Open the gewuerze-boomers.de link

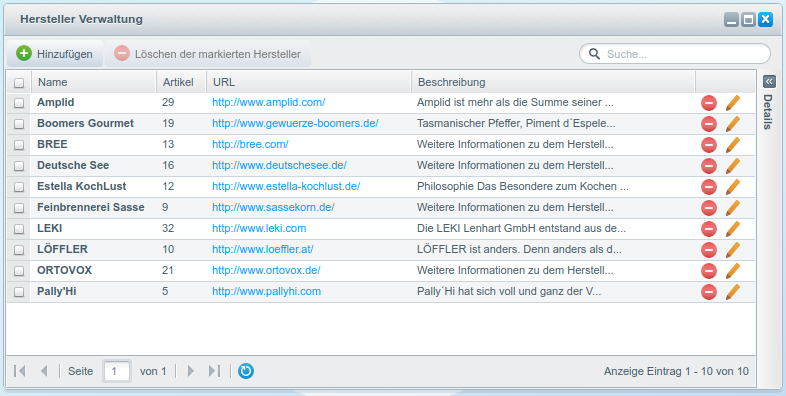point(295,123)
